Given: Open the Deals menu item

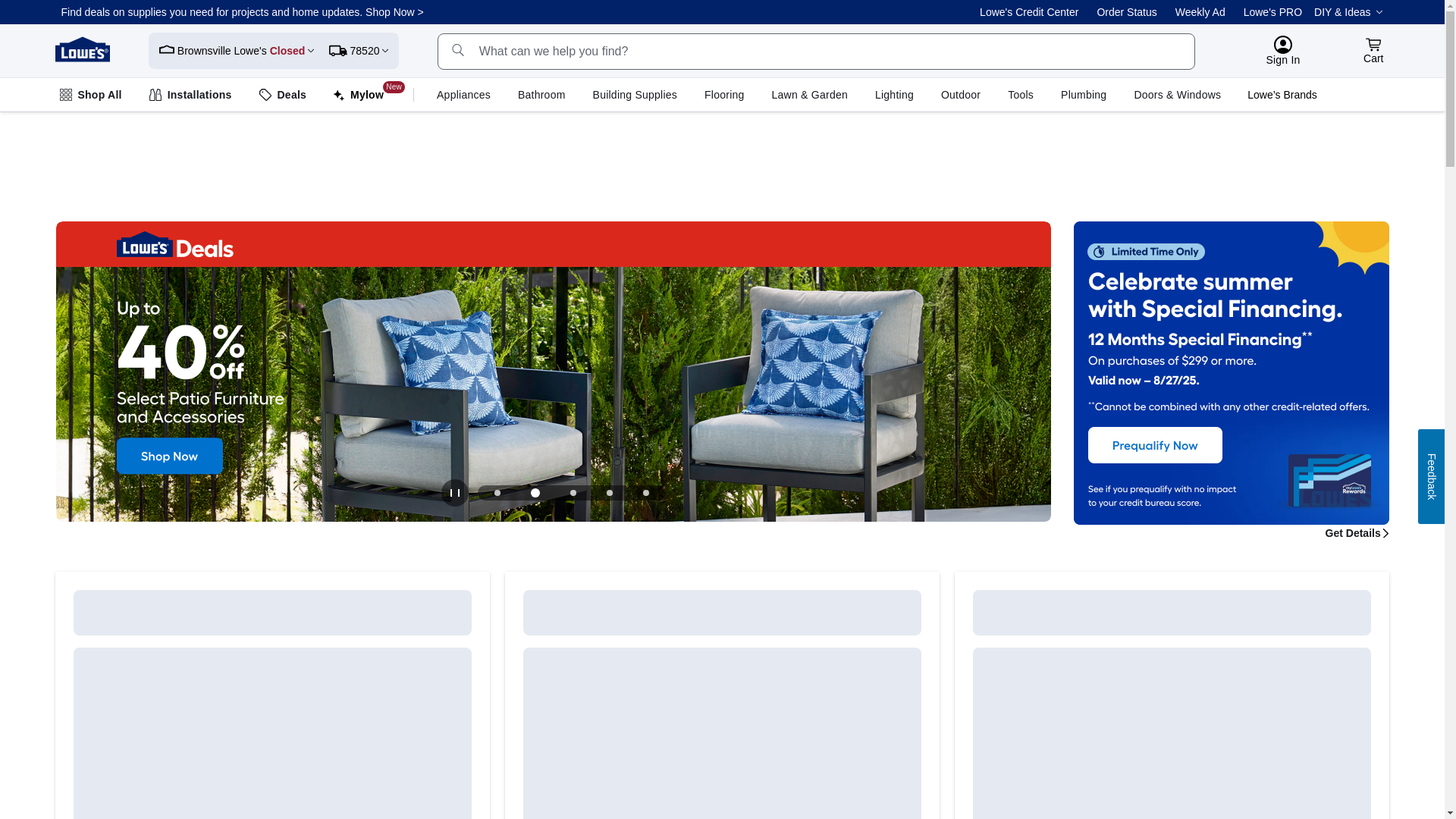Looking at the screenshot, I should [x=283, y=95].
